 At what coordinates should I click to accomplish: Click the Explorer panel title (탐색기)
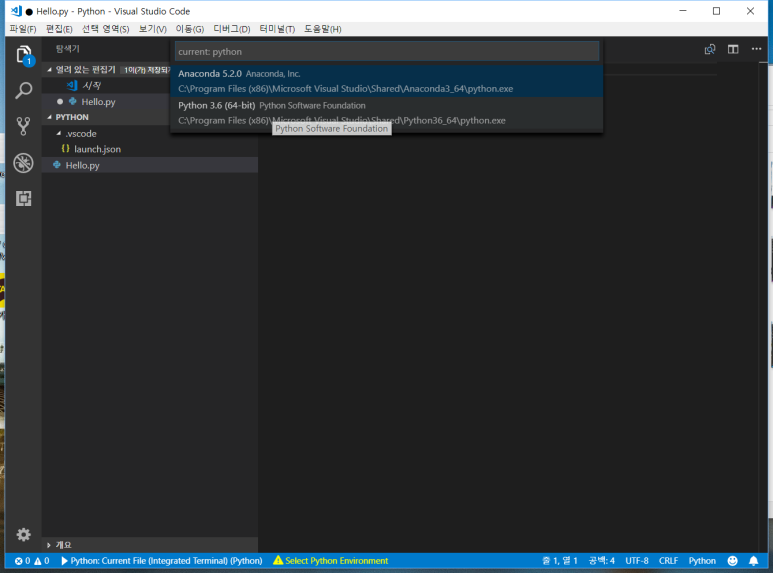coord(68,49)
